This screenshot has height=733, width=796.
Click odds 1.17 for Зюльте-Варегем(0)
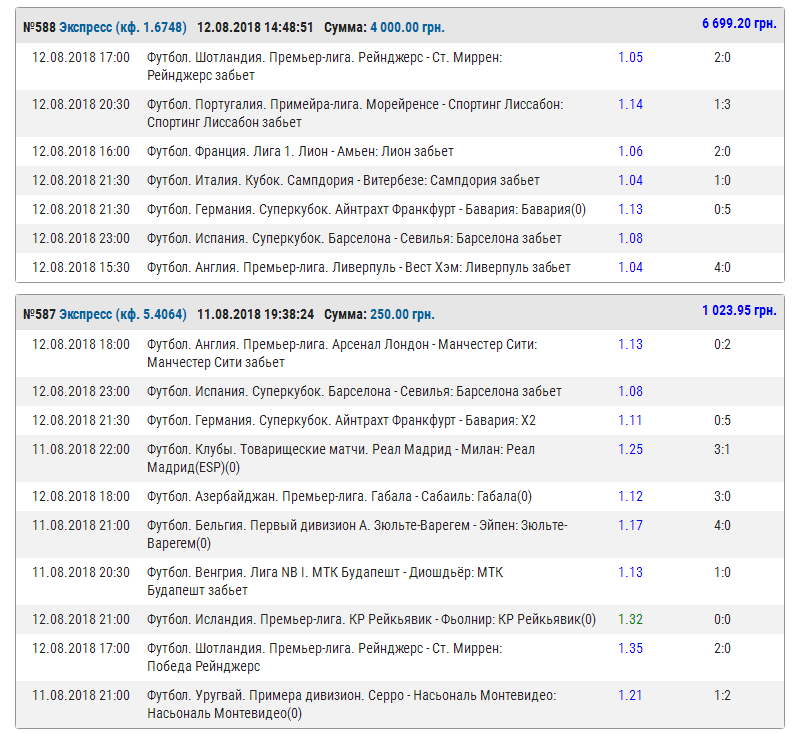point(631,525)
